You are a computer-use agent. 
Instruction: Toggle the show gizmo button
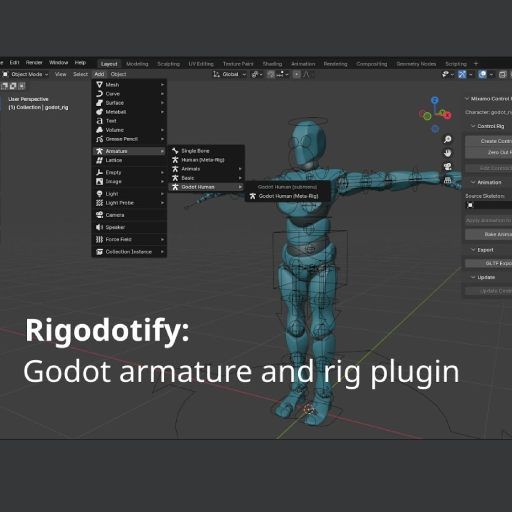[x=462, y=74]
